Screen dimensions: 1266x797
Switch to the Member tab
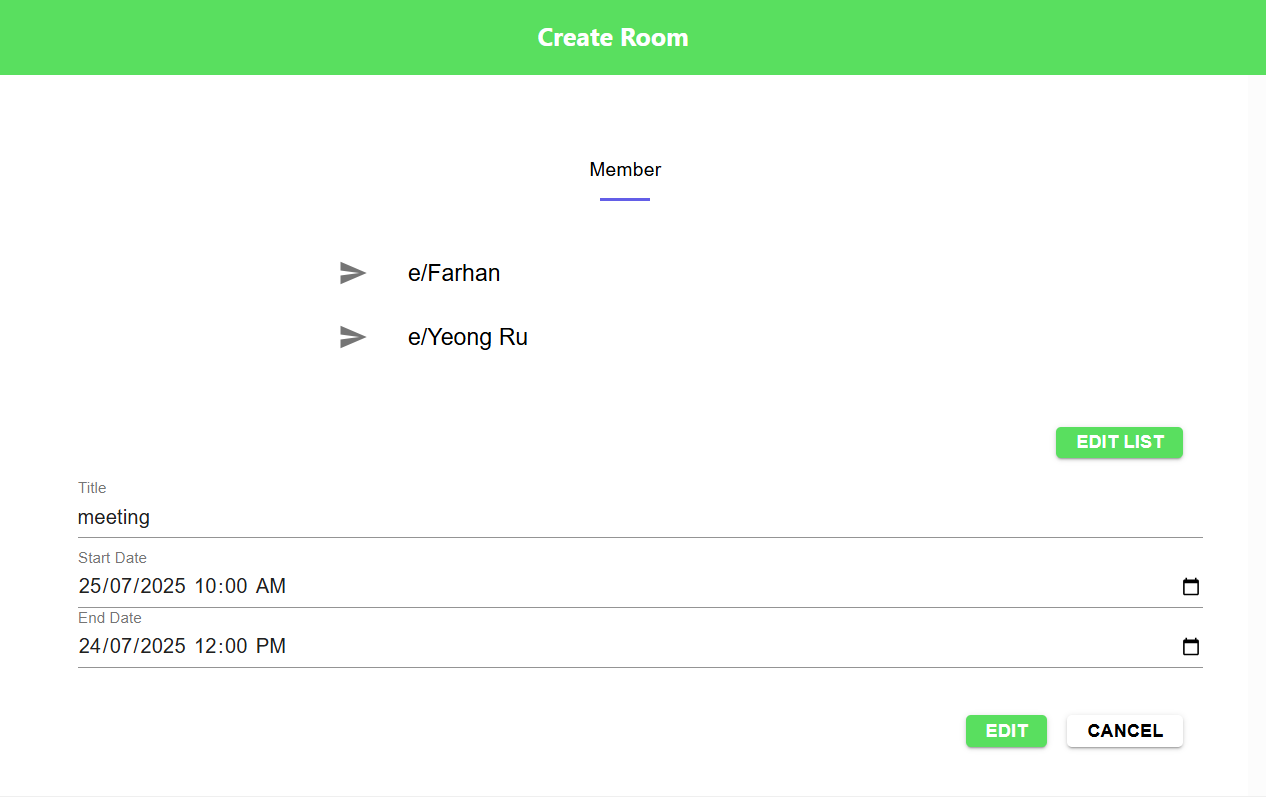point(625,170)
